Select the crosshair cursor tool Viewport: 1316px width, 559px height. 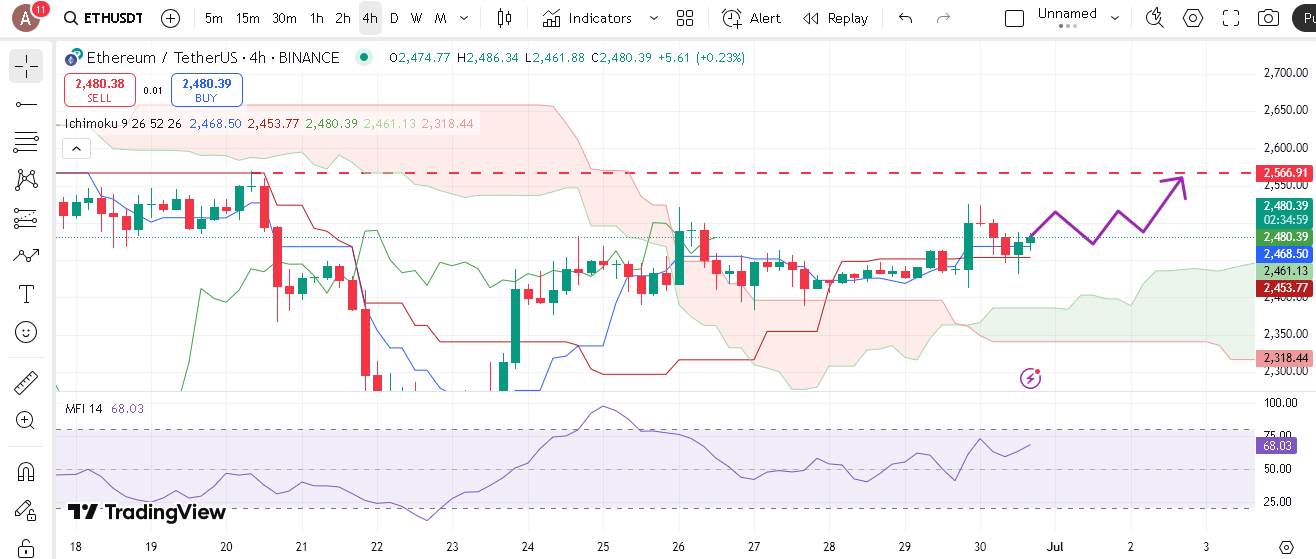(26, 66)
